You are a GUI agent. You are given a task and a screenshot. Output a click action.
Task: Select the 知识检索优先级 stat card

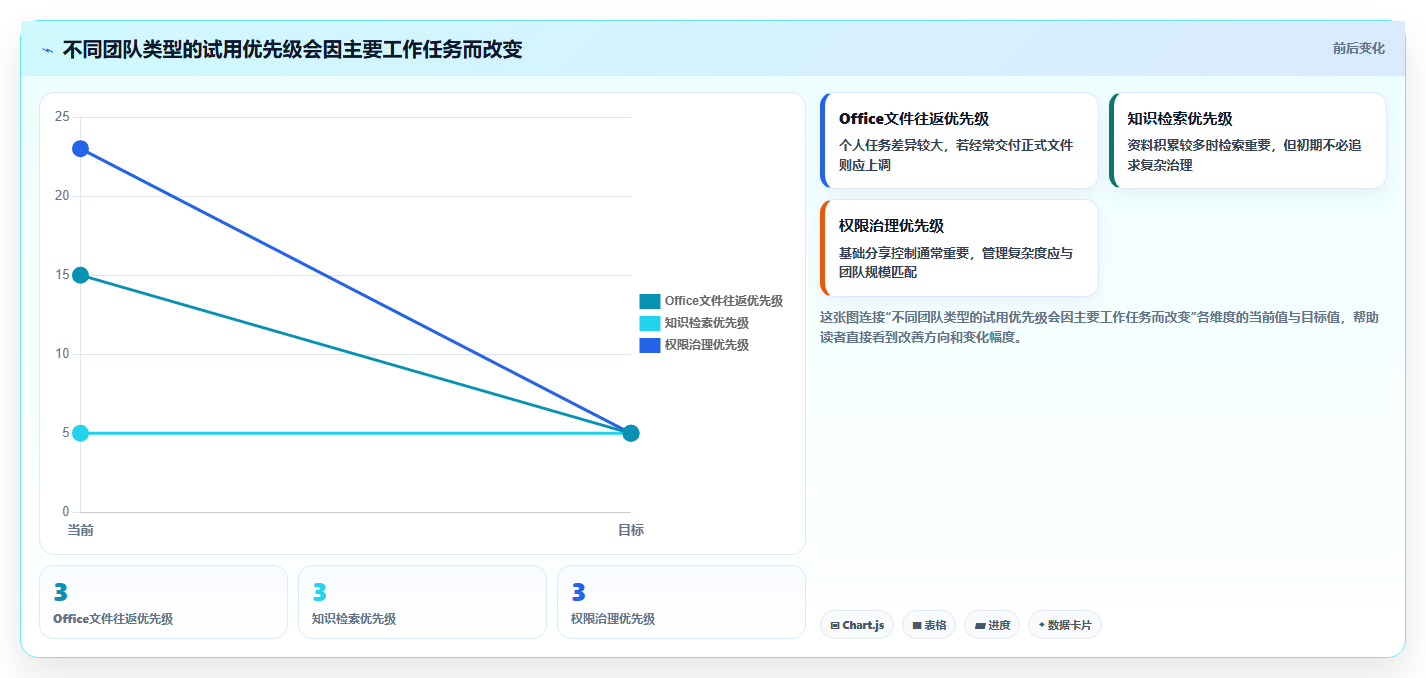click(422, 602)
